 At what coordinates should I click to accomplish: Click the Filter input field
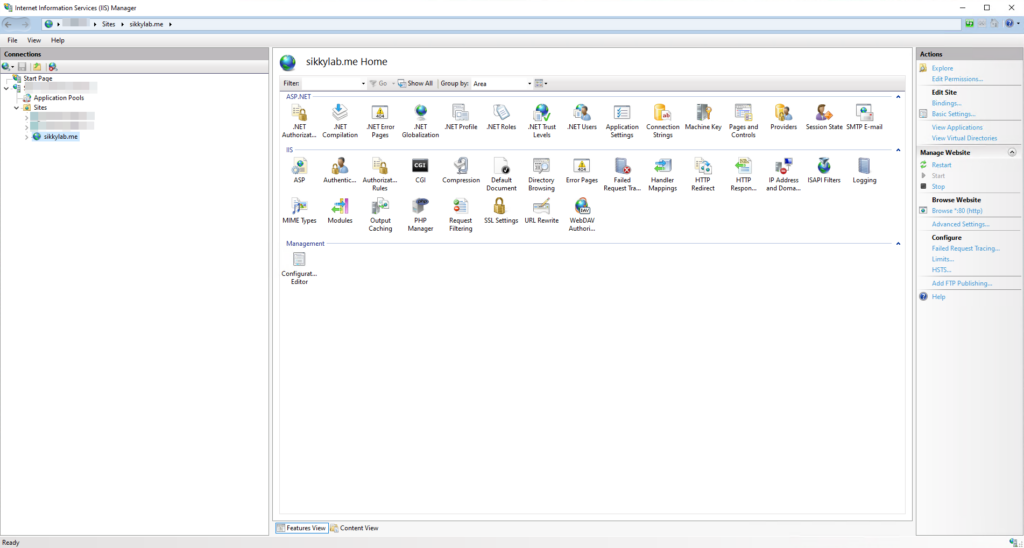[x=332, y=83]
